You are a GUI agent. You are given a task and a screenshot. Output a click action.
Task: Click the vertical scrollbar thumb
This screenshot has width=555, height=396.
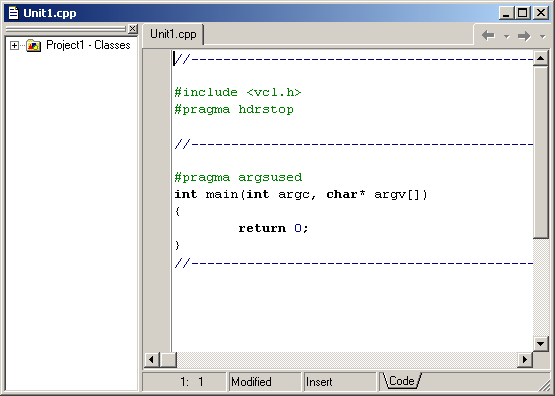[540, 152]
